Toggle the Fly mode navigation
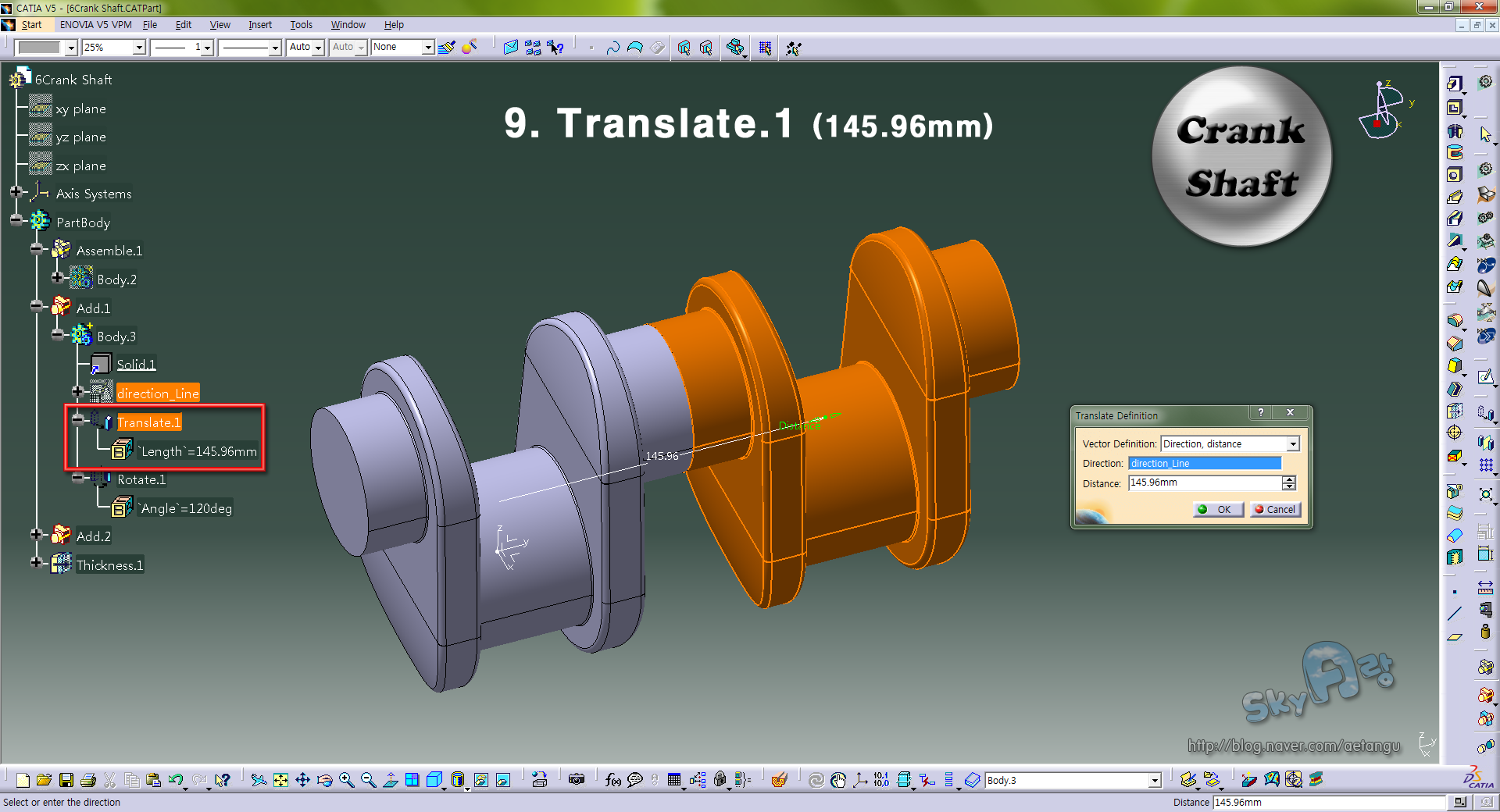Viewport: 1500px width, 812px height. 259,780
